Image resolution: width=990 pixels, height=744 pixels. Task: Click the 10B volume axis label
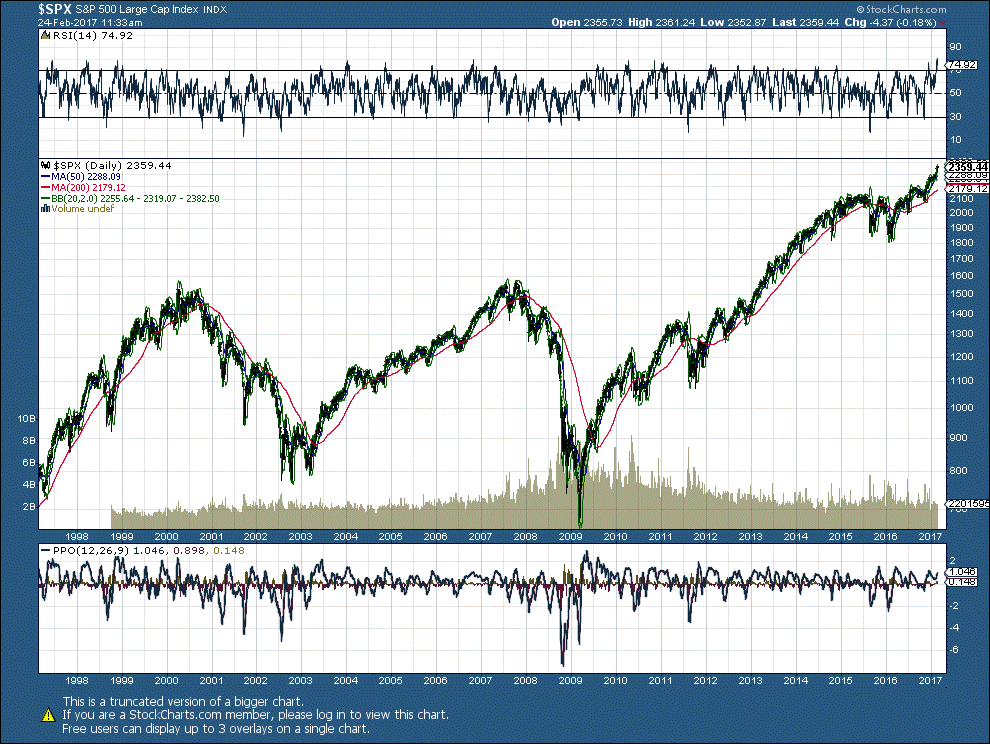pos(27,419)
